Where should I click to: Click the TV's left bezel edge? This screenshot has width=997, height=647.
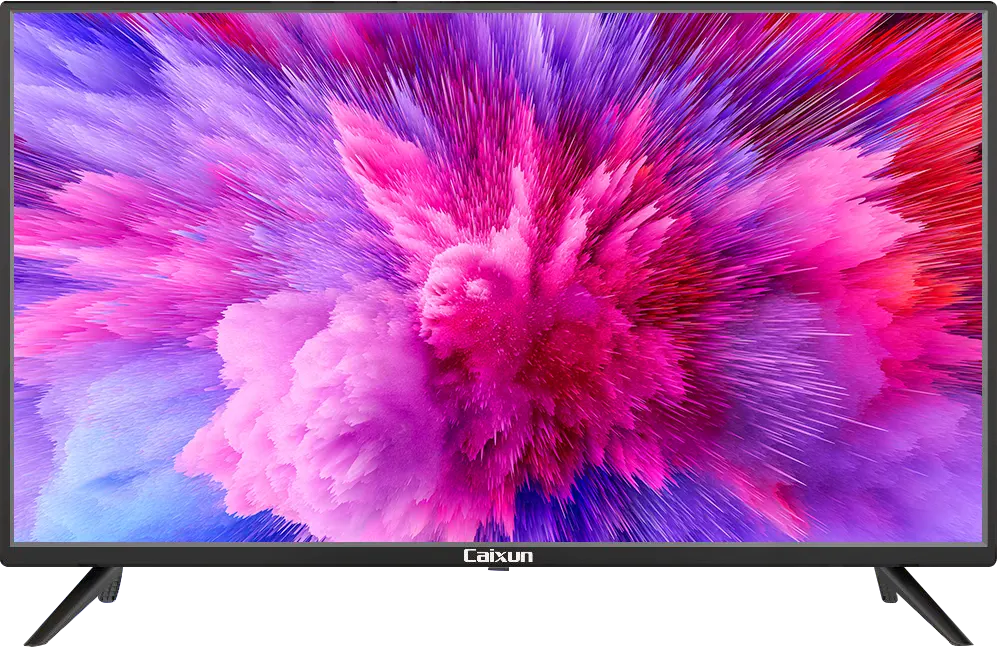(7, 280)
